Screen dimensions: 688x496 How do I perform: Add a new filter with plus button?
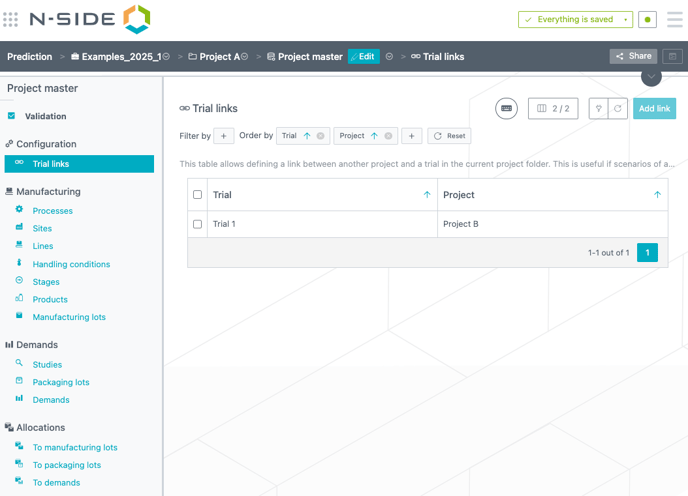pyautogui.click(x=224, y=136)
